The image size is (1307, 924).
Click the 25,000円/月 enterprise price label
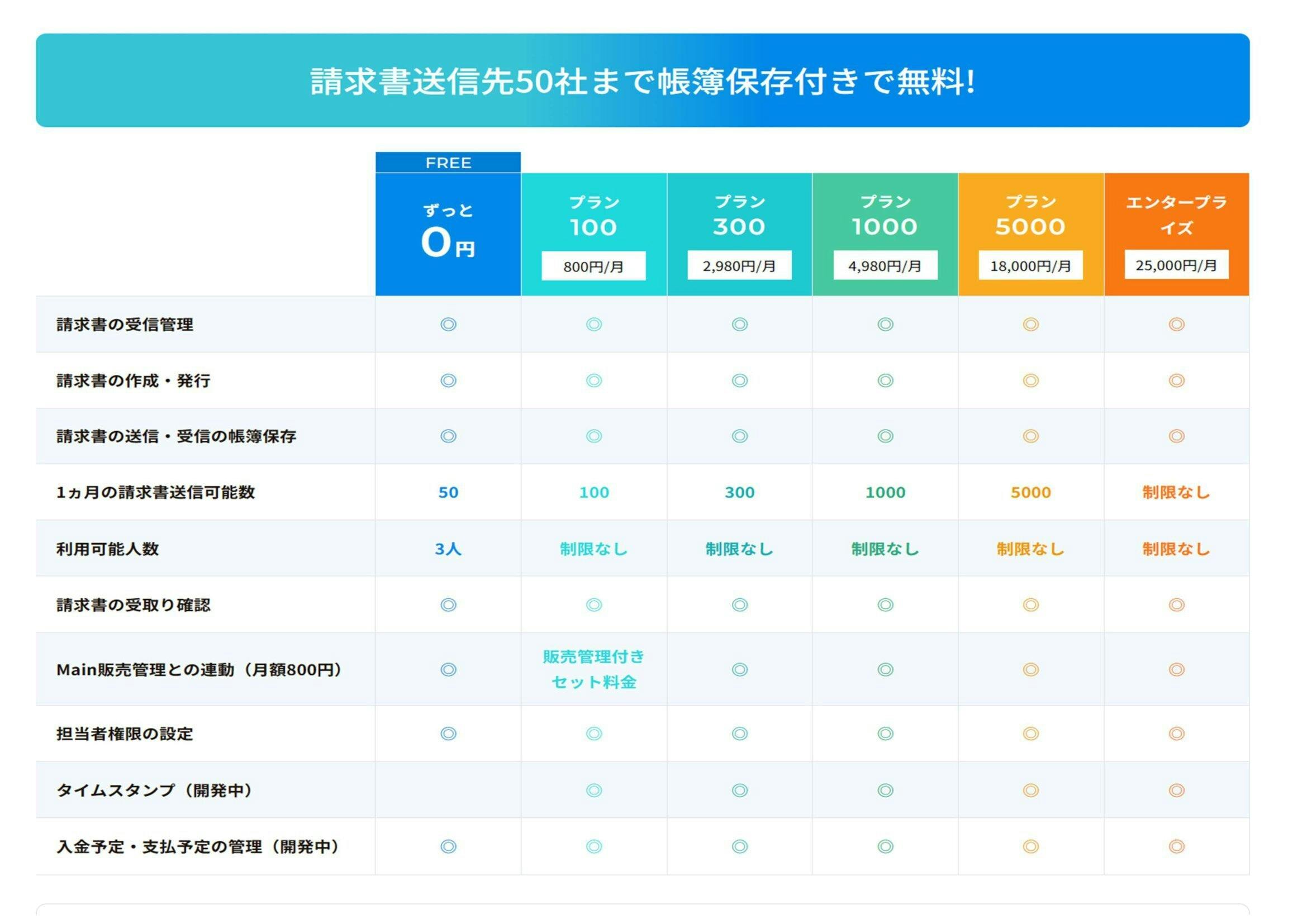(x=1176, y=265)
